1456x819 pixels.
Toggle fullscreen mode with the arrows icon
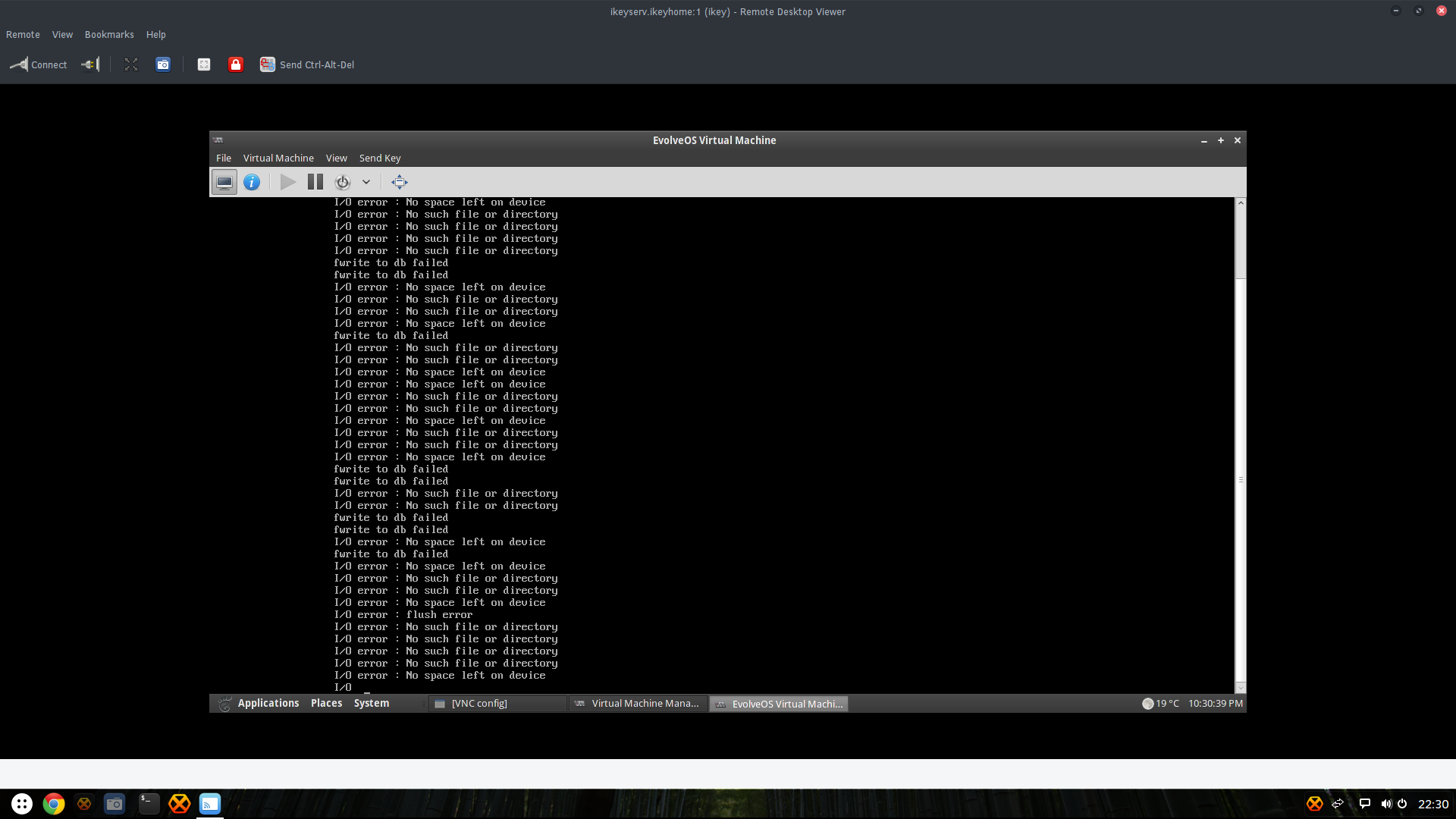pyautogui.click(x=131, y=64)
